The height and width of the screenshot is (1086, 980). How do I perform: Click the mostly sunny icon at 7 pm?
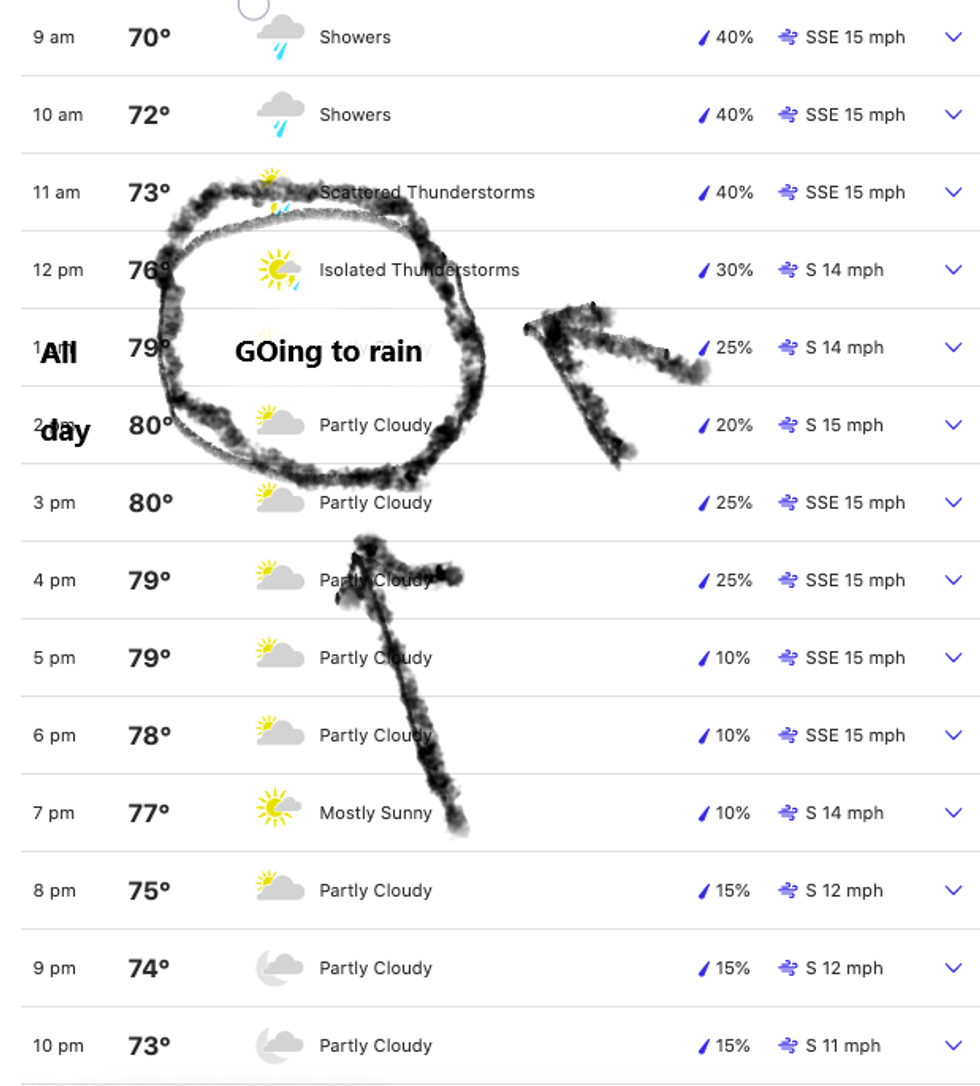[279, 808]
